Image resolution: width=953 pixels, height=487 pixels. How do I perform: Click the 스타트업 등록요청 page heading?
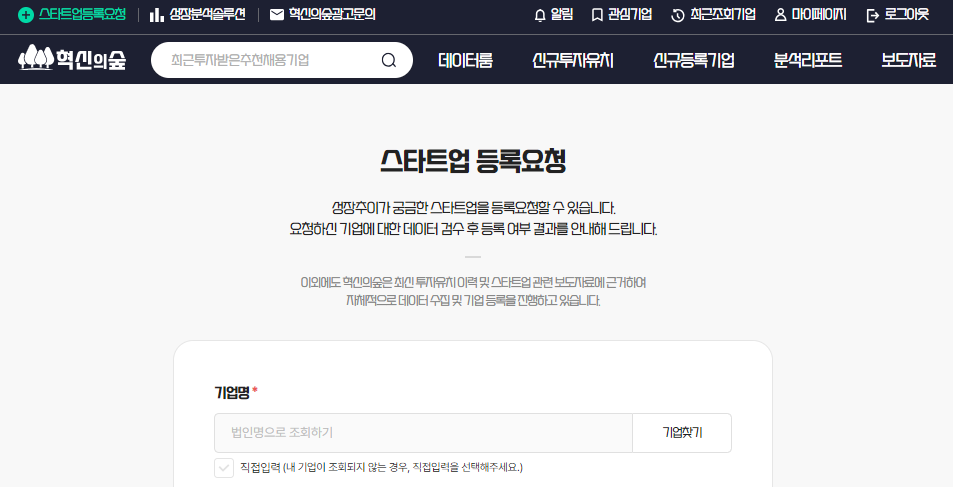coord(473,161)
